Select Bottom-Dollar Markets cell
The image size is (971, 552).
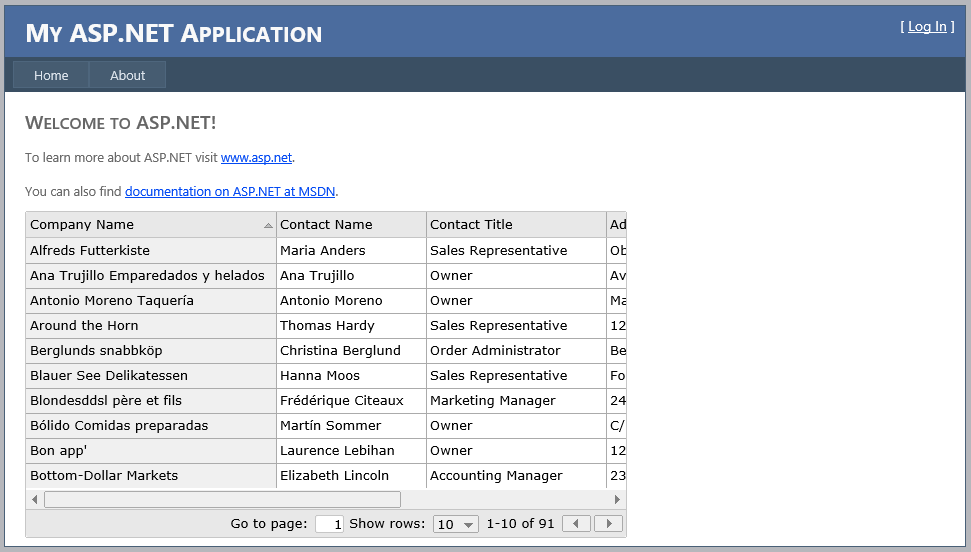151,476
